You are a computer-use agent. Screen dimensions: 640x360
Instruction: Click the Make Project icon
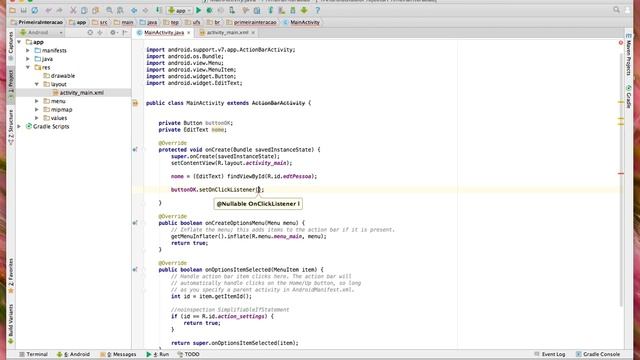point(159,10)
